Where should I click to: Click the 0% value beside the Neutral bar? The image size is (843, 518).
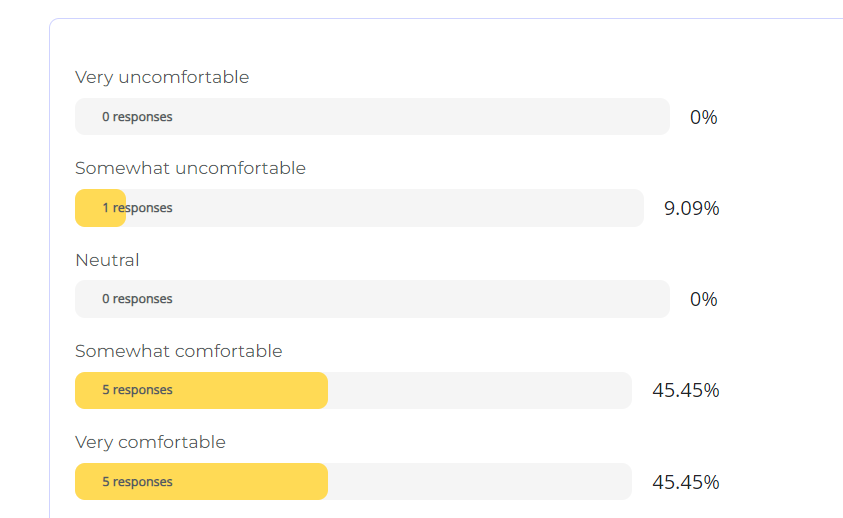click(x=703, y=299)
